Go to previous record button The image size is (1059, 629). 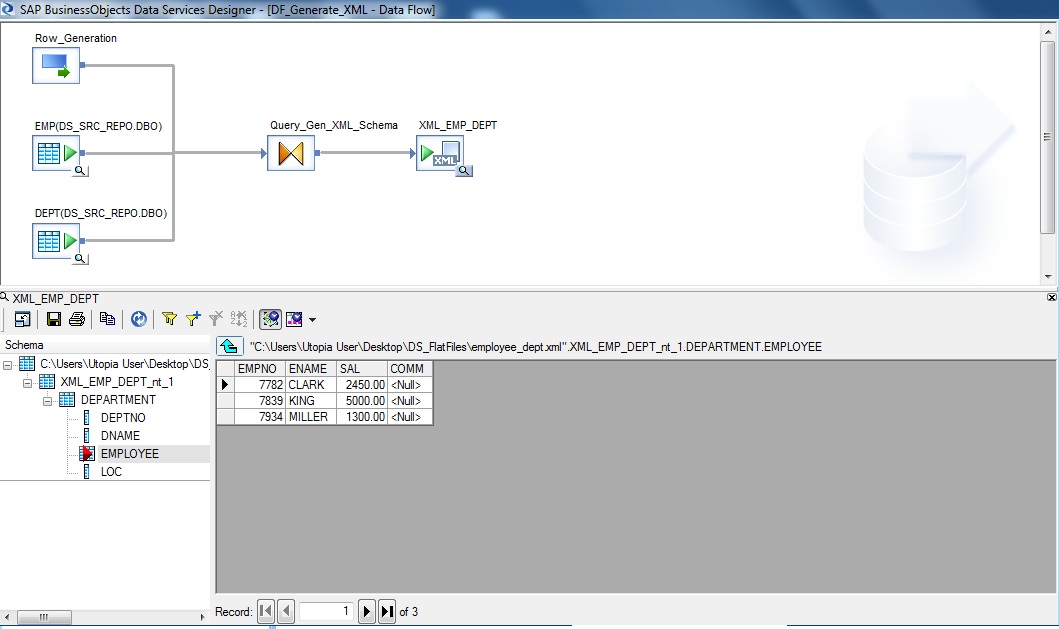click(286, 611)
